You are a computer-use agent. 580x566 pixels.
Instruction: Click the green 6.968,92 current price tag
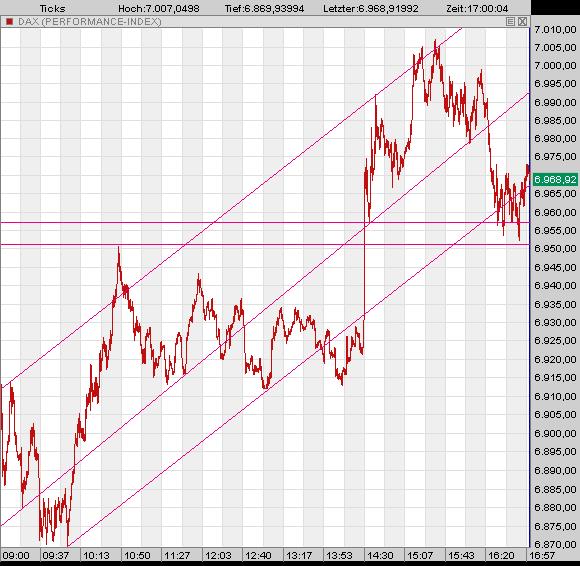tap(555, 180)
